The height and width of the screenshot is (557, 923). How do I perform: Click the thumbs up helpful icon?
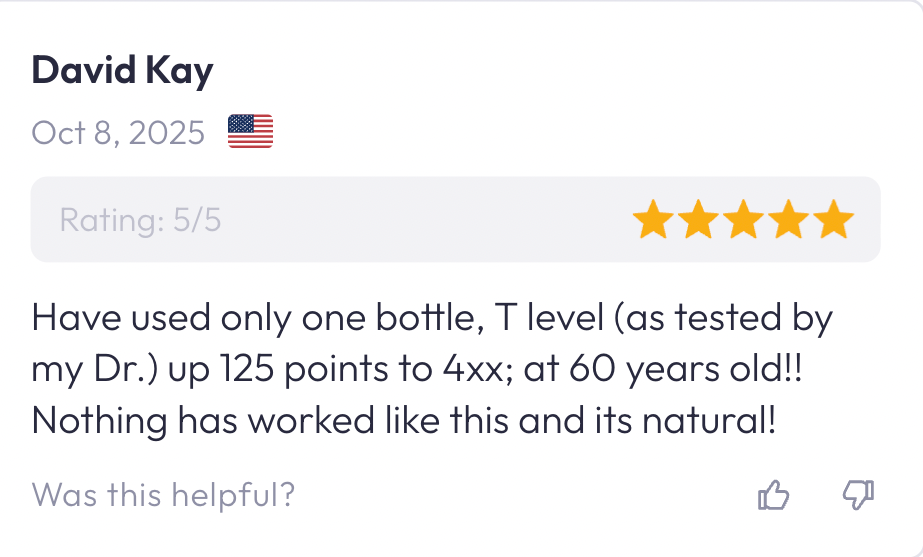(x=775, y=494)
